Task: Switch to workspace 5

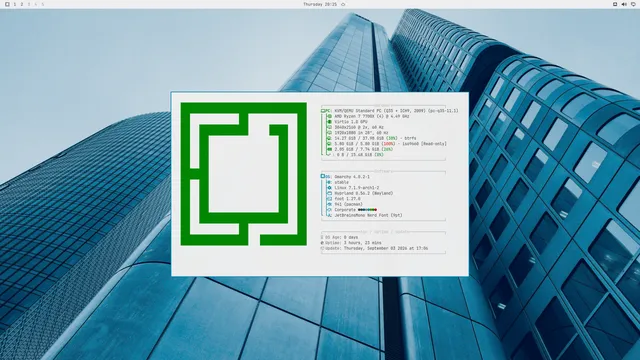Action: 42,4
